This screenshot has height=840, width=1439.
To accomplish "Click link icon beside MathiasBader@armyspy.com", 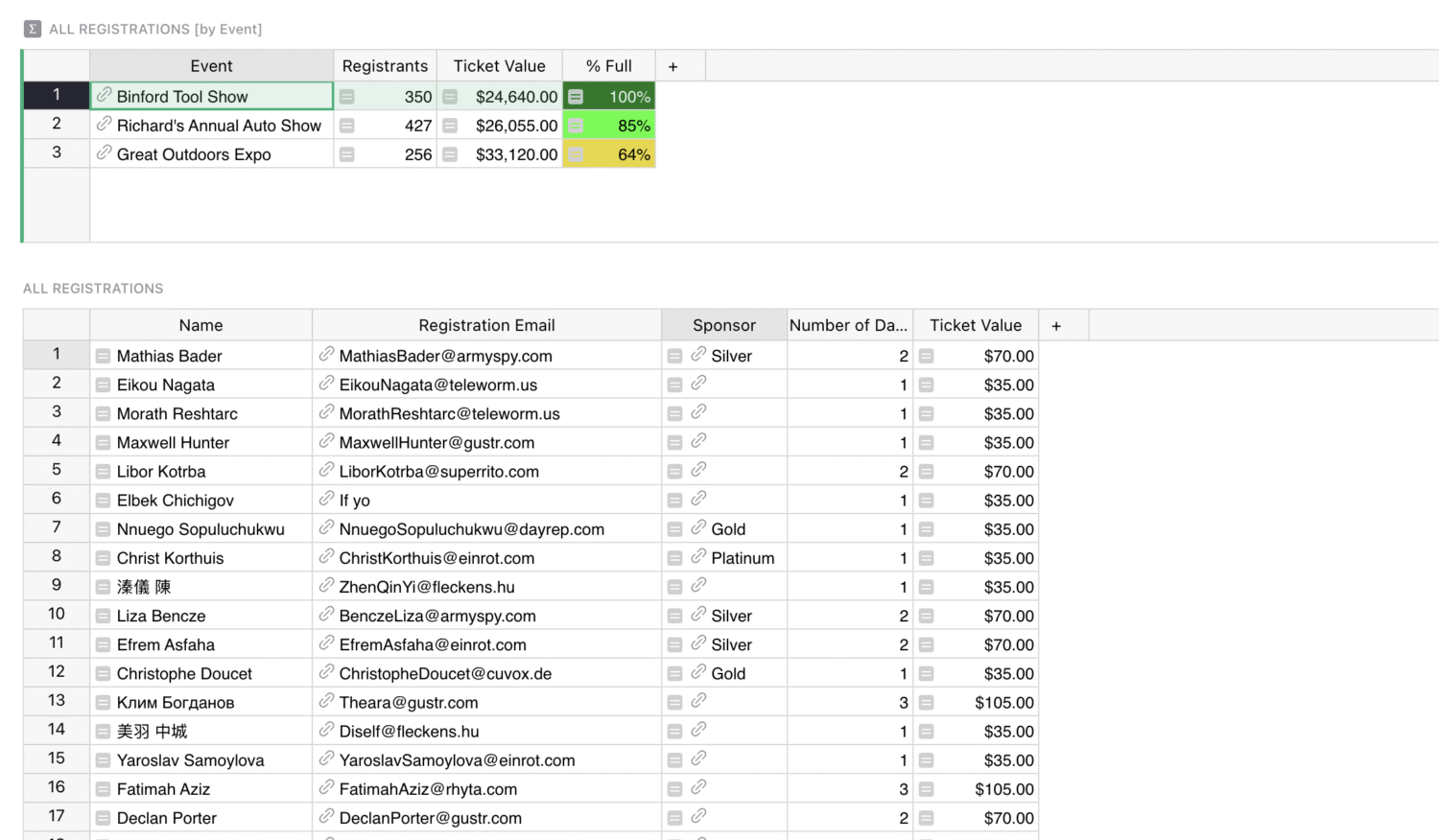I will click(x=326, y=354).
